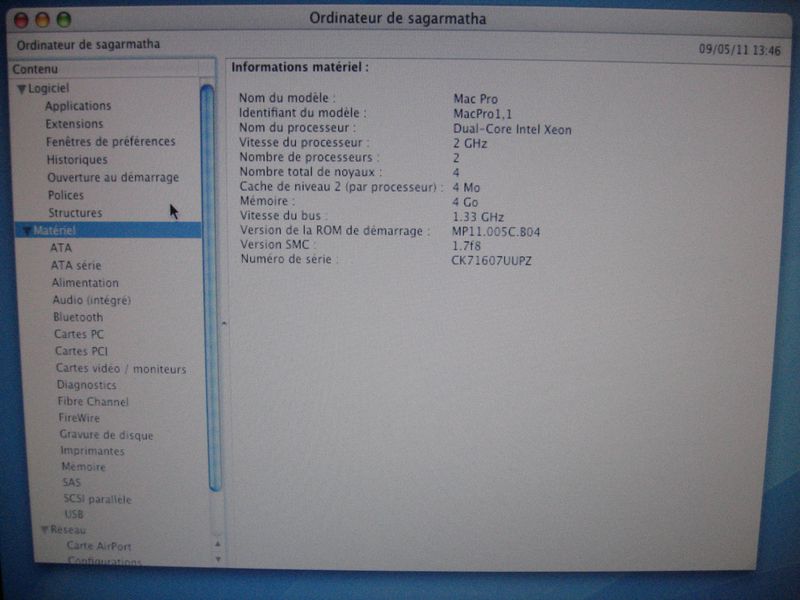800x600 pixels.
Task: Close the window with red button
Action: pos(21,20)
